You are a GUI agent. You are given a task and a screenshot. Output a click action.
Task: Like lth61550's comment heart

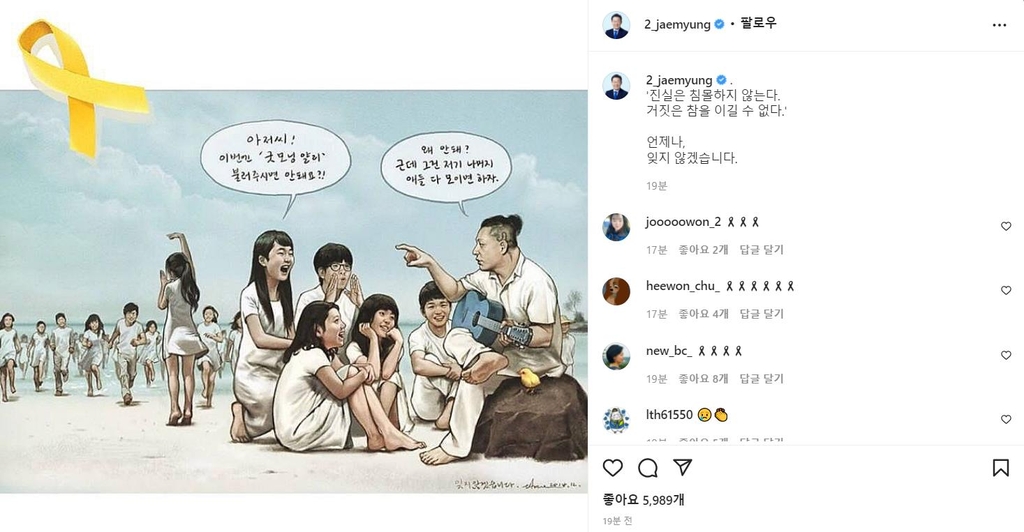1006,419
